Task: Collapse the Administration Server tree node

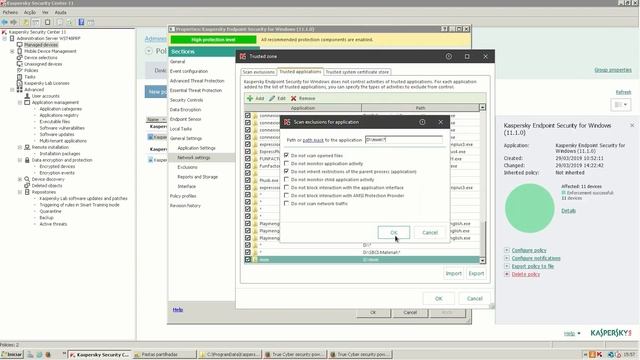Action: (x=4, y=38)
